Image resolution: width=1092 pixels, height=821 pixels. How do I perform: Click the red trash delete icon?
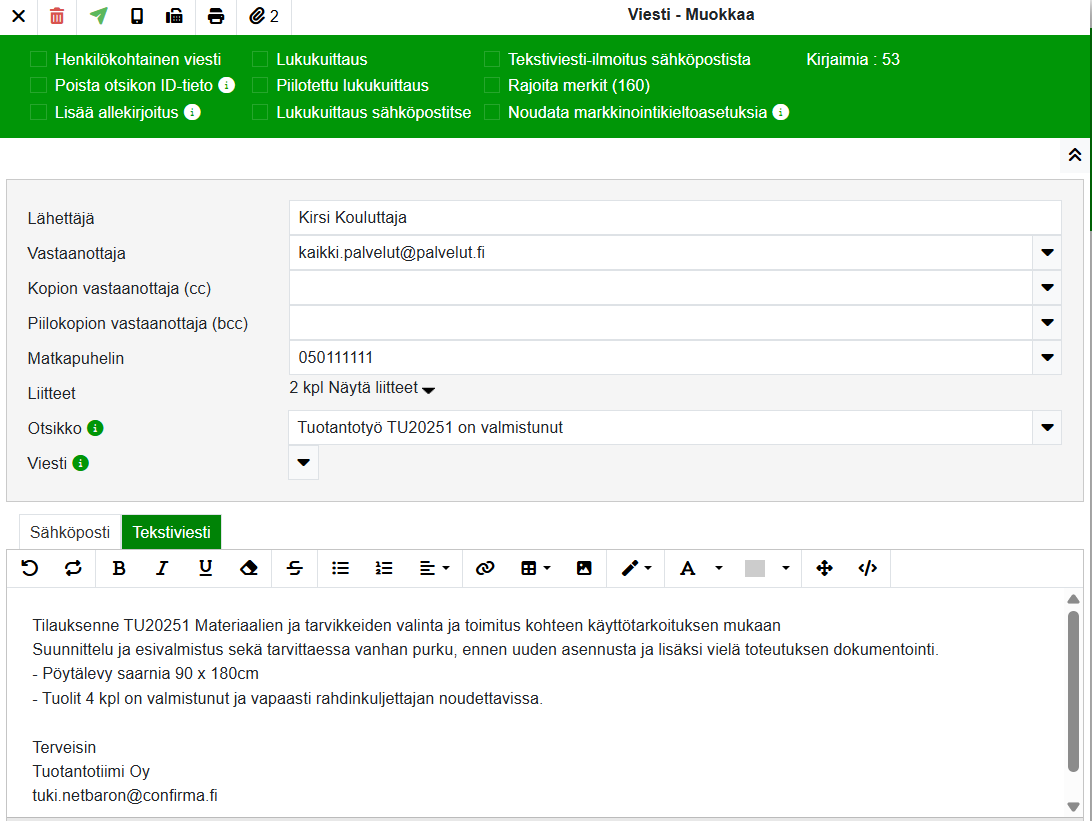coord(57,16)
